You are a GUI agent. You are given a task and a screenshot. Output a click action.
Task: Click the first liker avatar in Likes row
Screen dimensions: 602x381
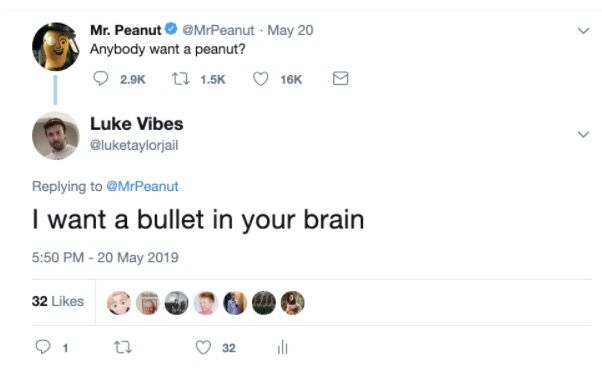coord(119,303)
